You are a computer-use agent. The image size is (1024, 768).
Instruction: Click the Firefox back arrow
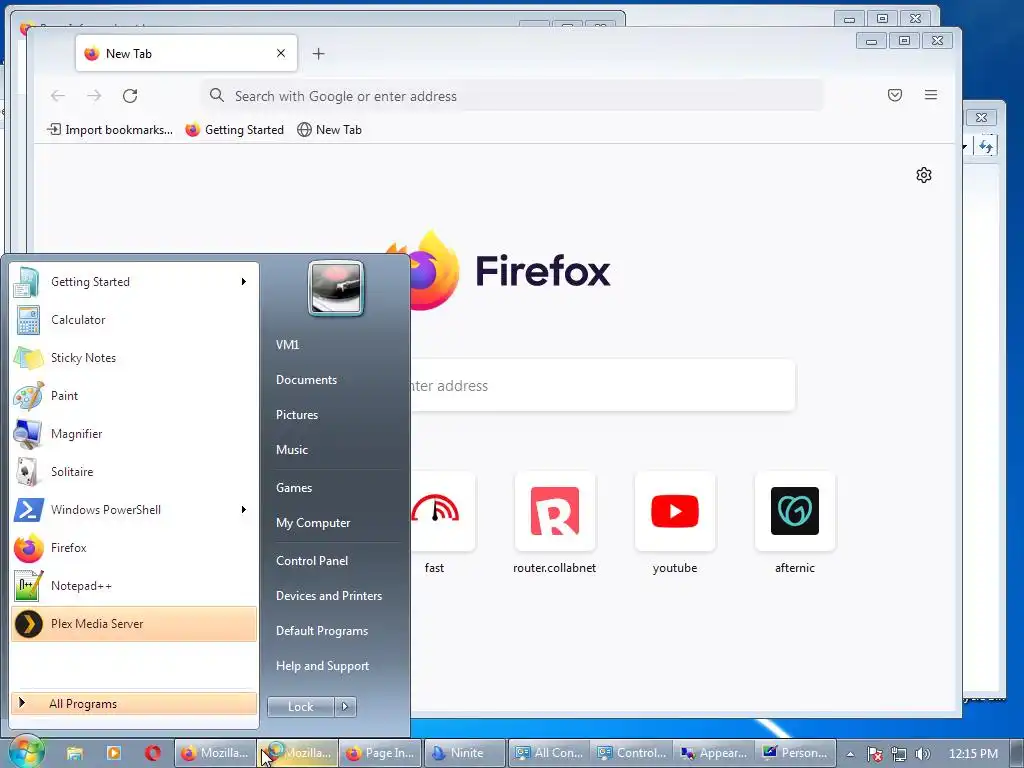coord(58,96)
